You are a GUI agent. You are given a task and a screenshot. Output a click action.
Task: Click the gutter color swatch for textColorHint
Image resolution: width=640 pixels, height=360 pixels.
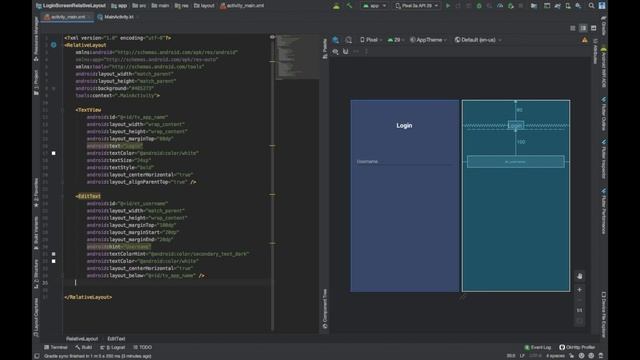coord(53,254)
